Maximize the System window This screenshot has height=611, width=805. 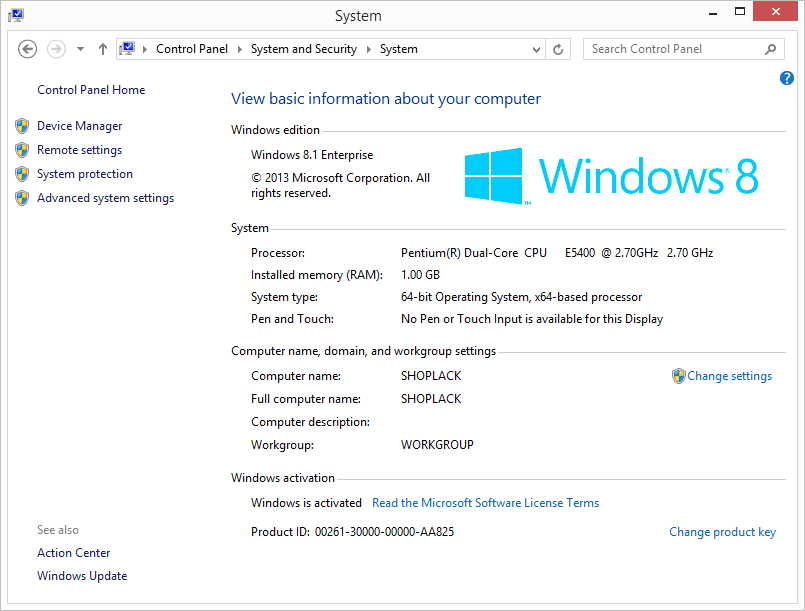[x=740, y=11]
